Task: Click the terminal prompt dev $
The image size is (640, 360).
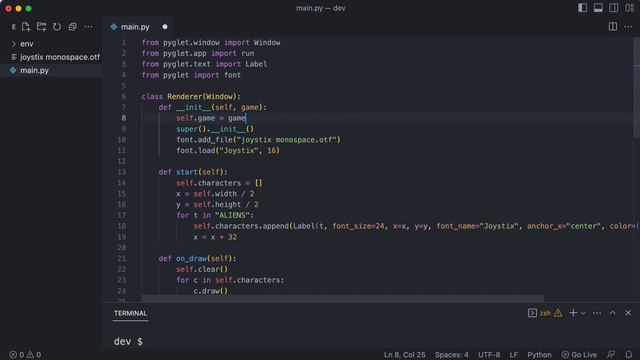Action: point(128,341)
